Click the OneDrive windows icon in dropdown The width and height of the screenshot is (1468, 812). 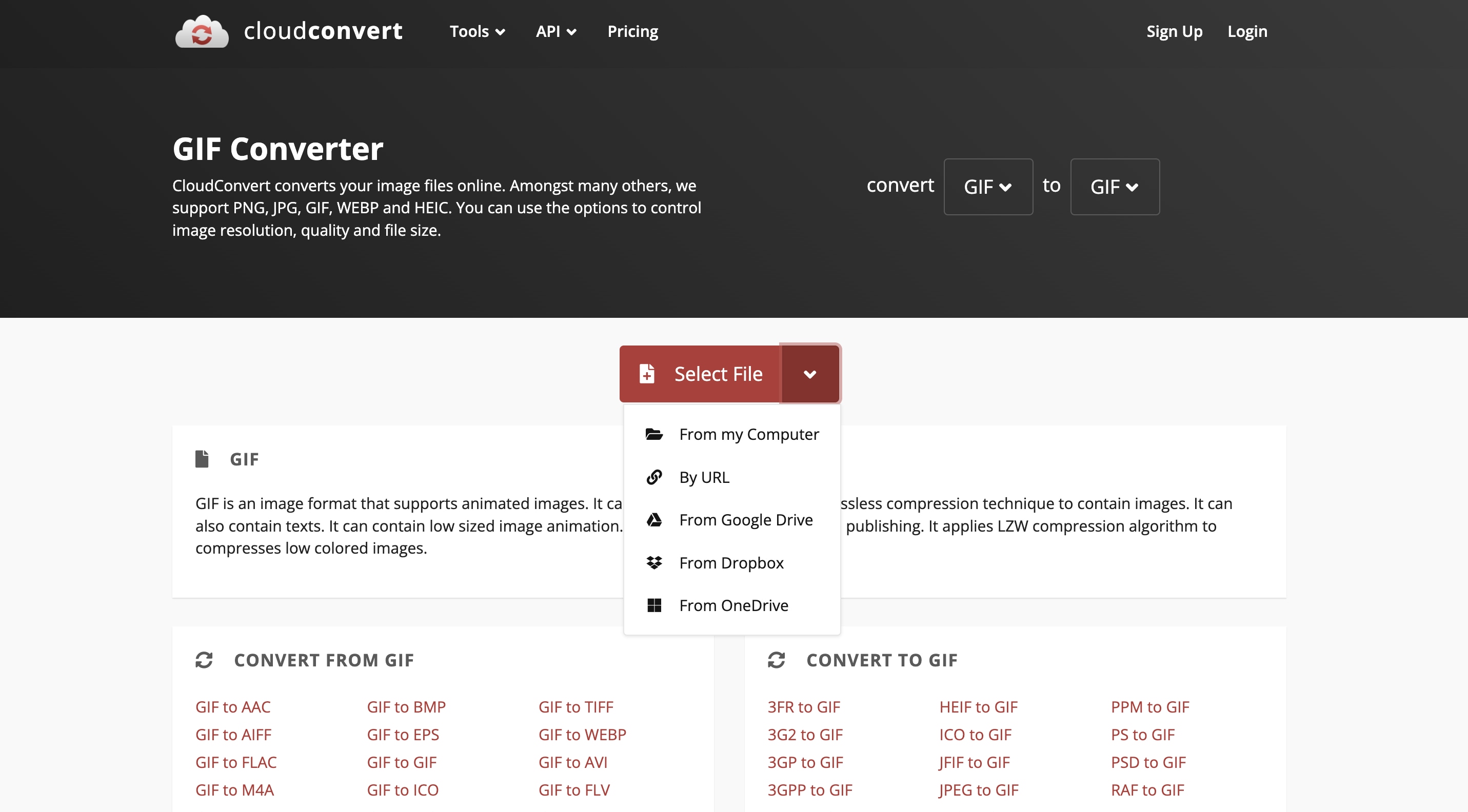653,605
